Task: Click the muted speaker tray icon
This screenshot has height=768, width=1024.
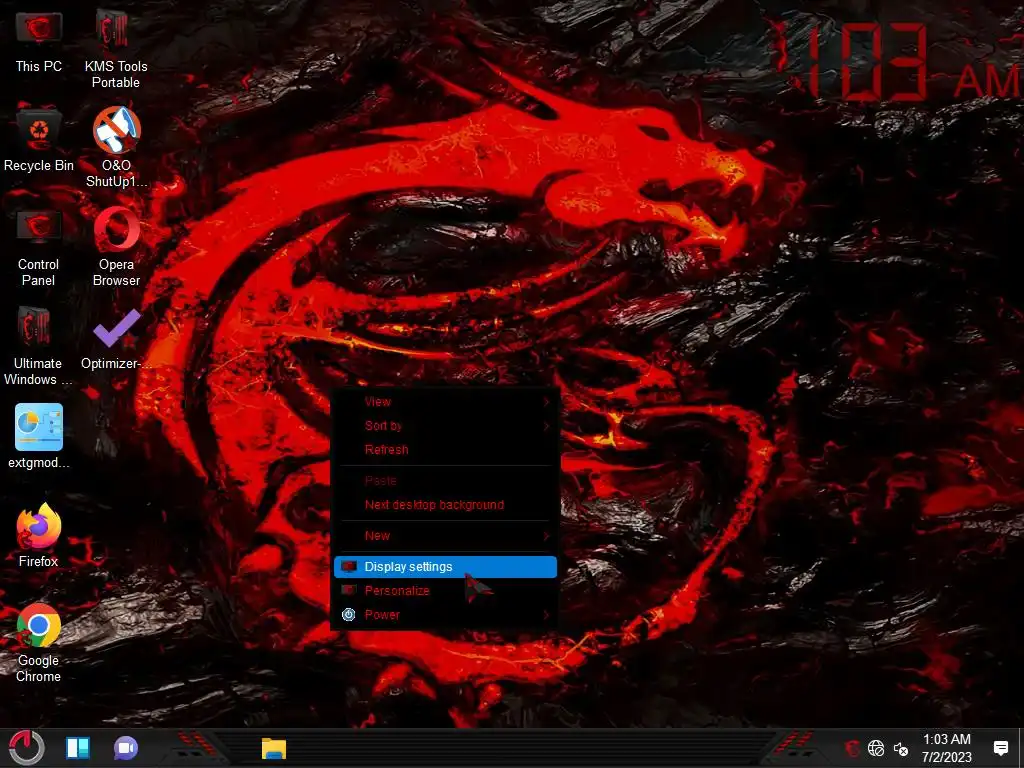Action: 901,749
